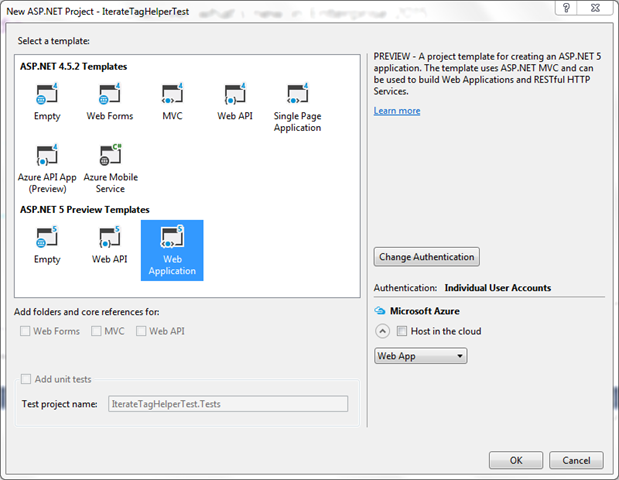
Task: Select the Azure Mobile Service template icon
Action: (x=110, y=155)
